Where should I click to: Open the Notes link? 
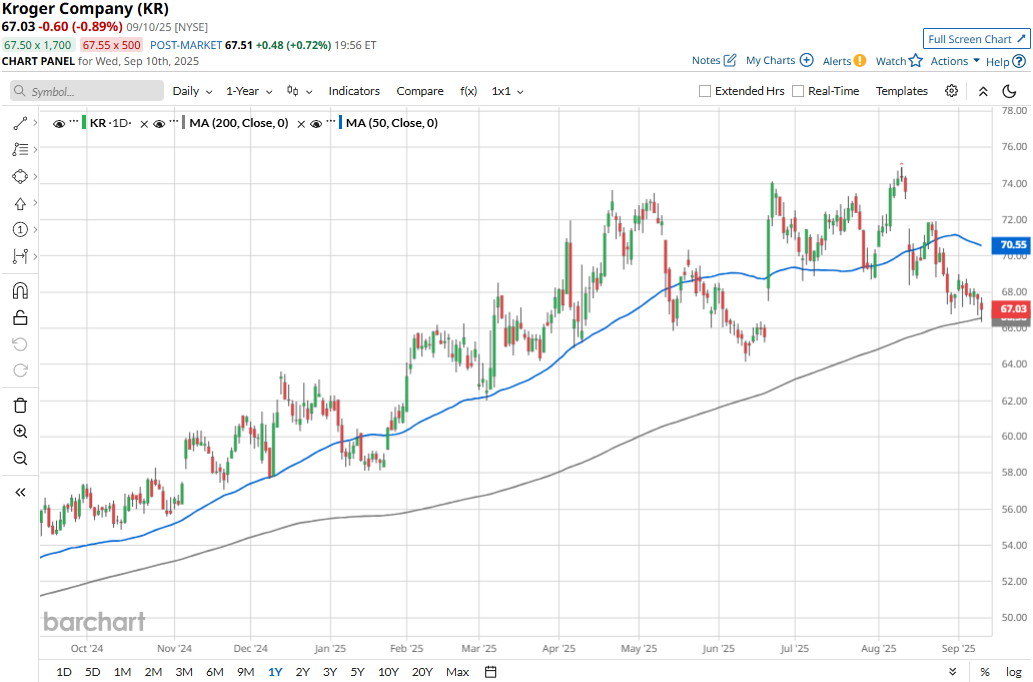coord(713,60)
